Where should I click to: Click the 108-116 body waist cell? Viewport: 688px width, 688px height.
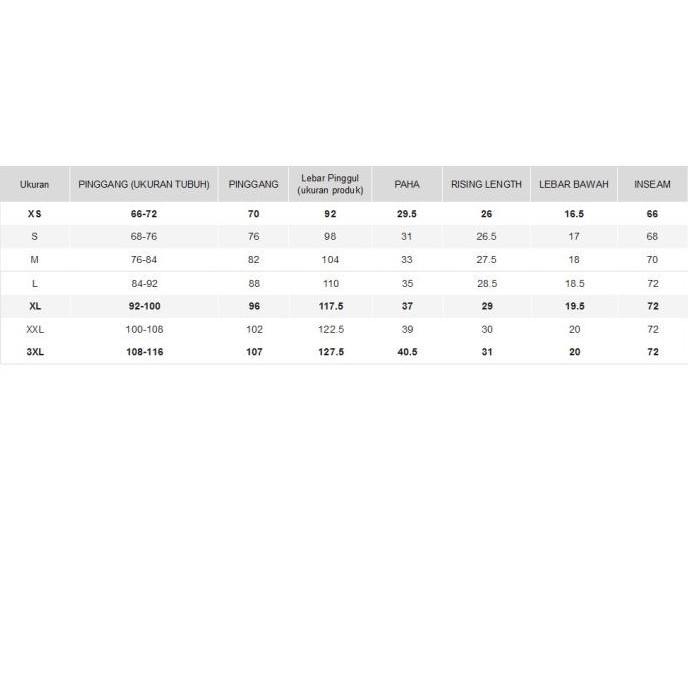point(144,352)
